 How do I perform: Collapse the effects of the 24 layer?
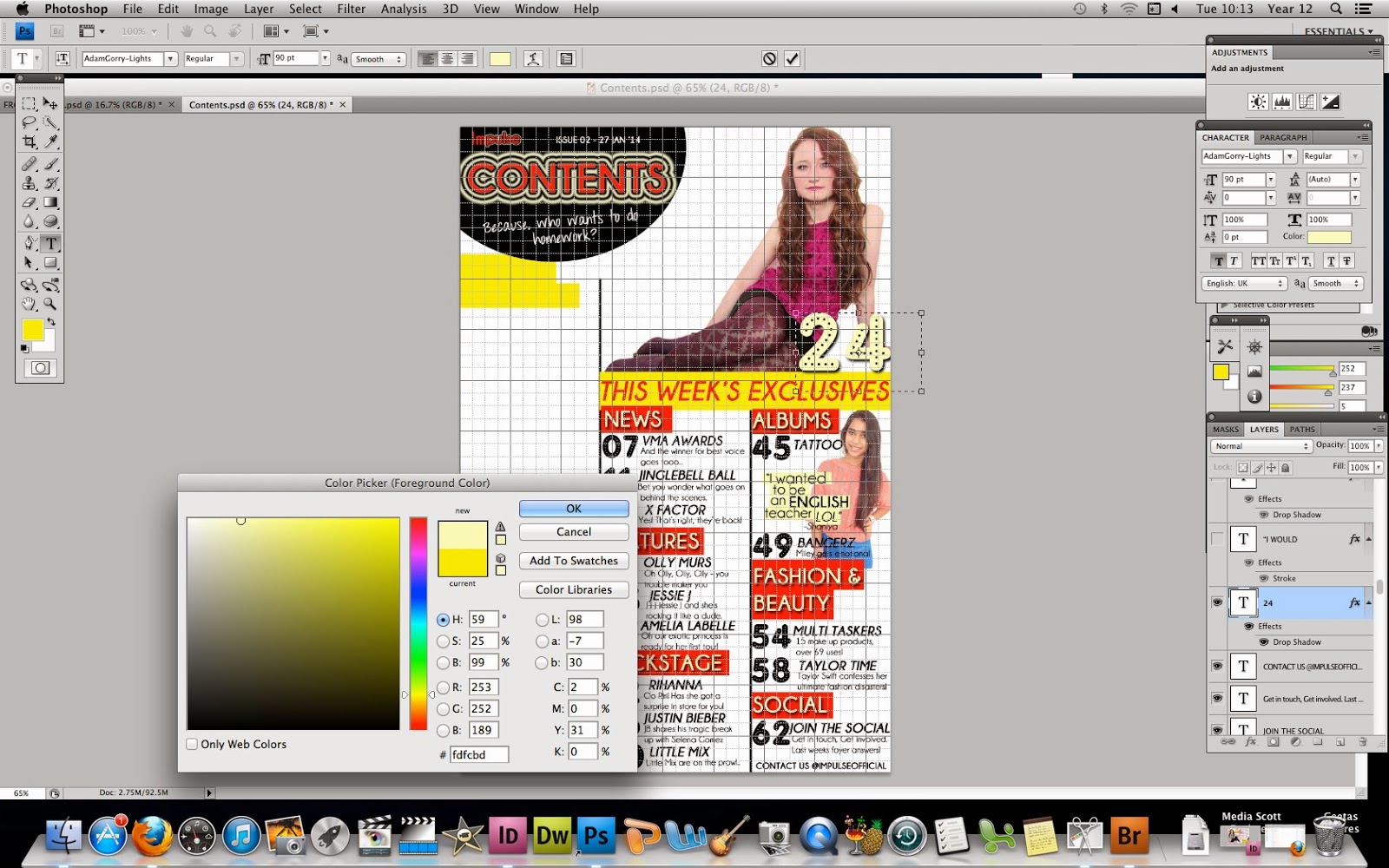tap(1368, 602)
